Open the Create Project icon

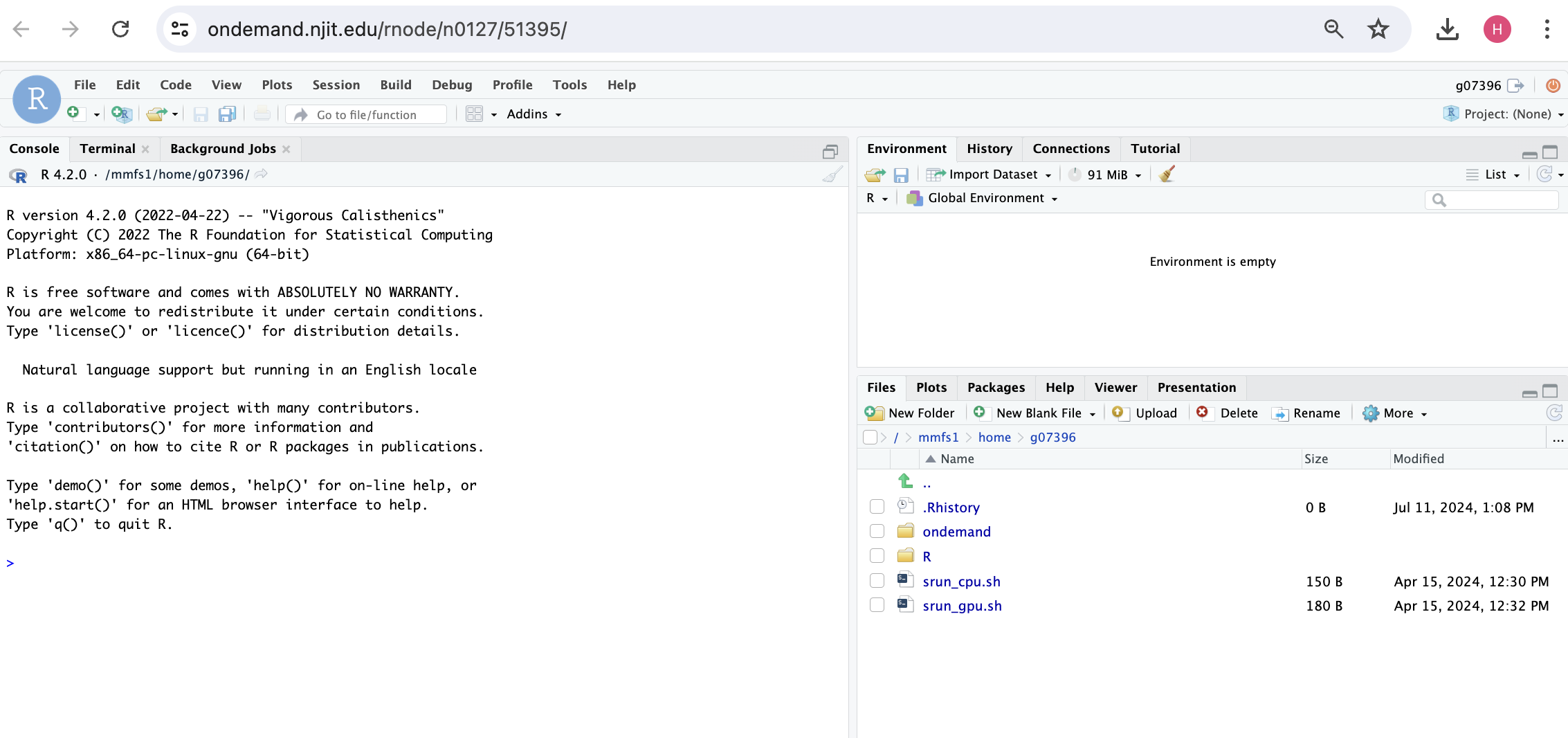(x=122, y=114)
